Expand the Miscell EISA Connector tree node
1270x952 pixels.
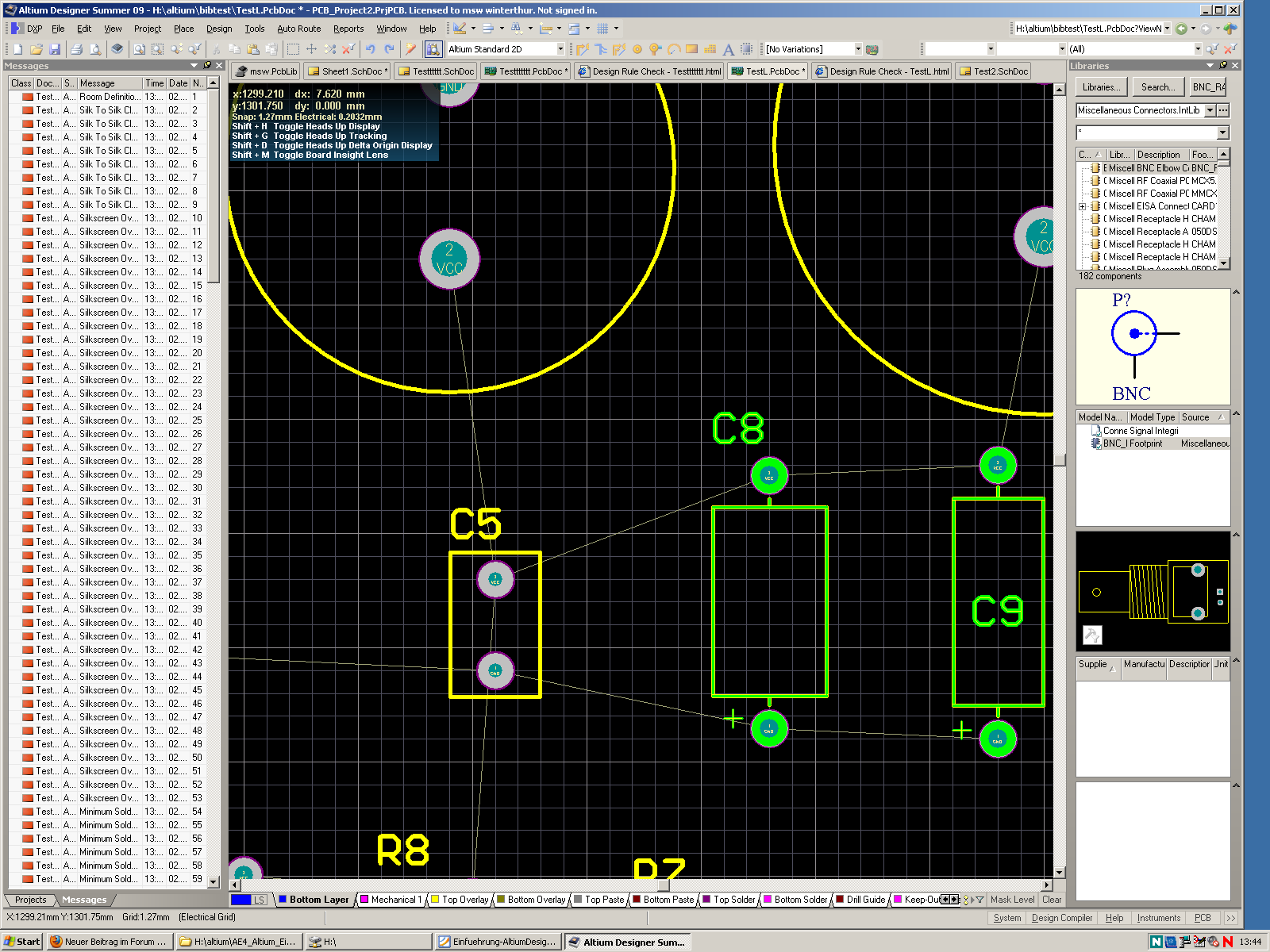[x=1082, y=206]
